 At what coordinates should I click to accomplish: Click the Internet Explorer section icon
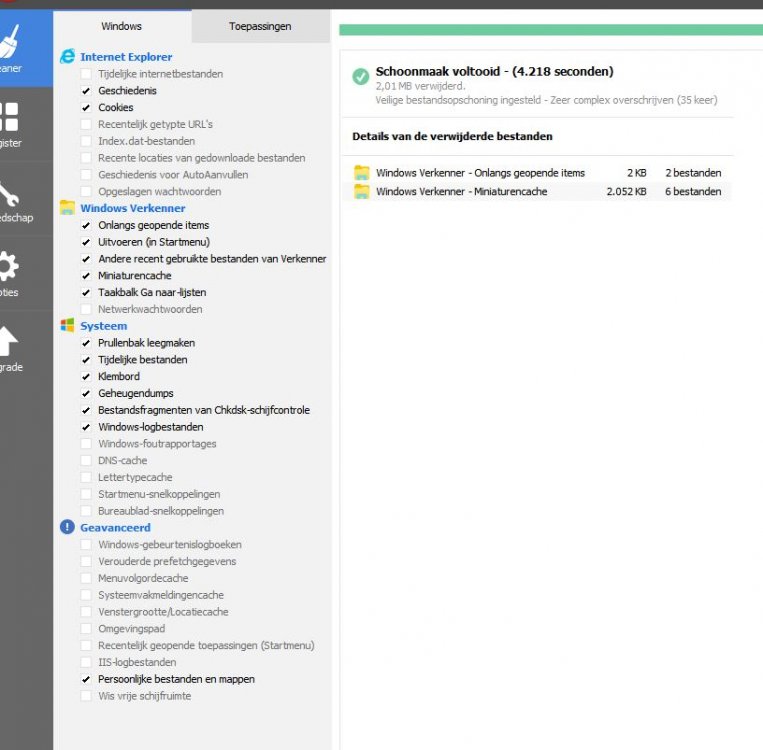click(67, 56)
